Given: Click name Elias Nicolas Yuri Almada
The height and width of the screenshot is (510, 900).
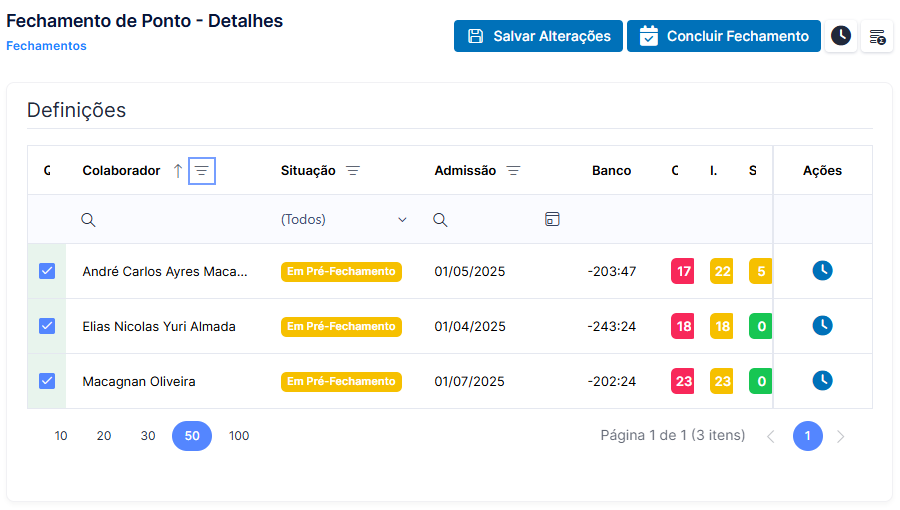Looking at the screenshot, I should [159, 326].
